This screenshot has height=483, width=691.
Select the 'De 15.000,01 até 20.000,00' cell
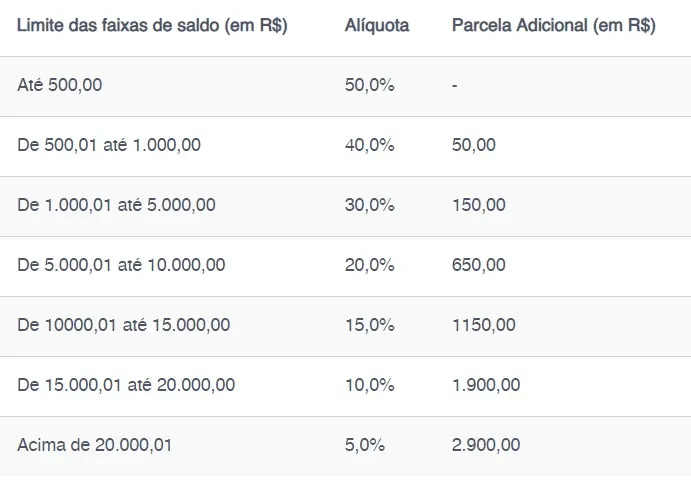coord(126,385)
